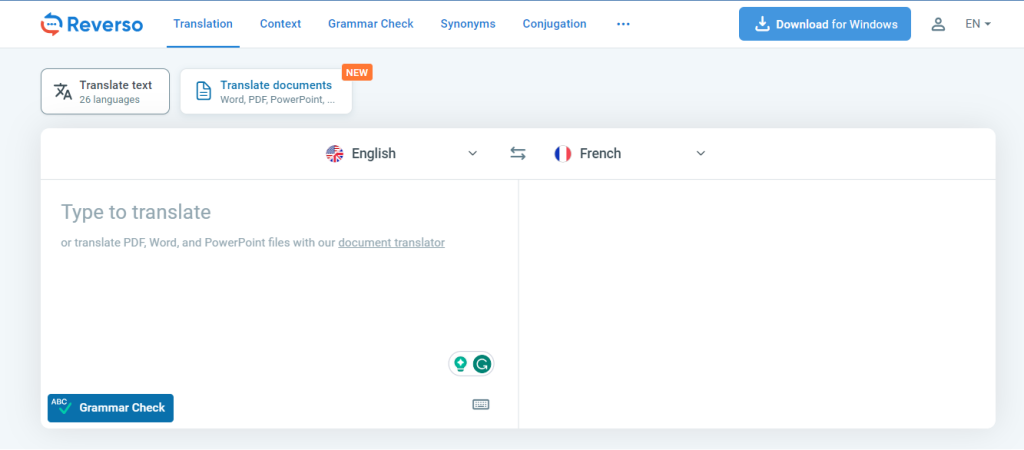Click the chevron next to English
The image size is (1024, 450).
(x=473, y=153)
